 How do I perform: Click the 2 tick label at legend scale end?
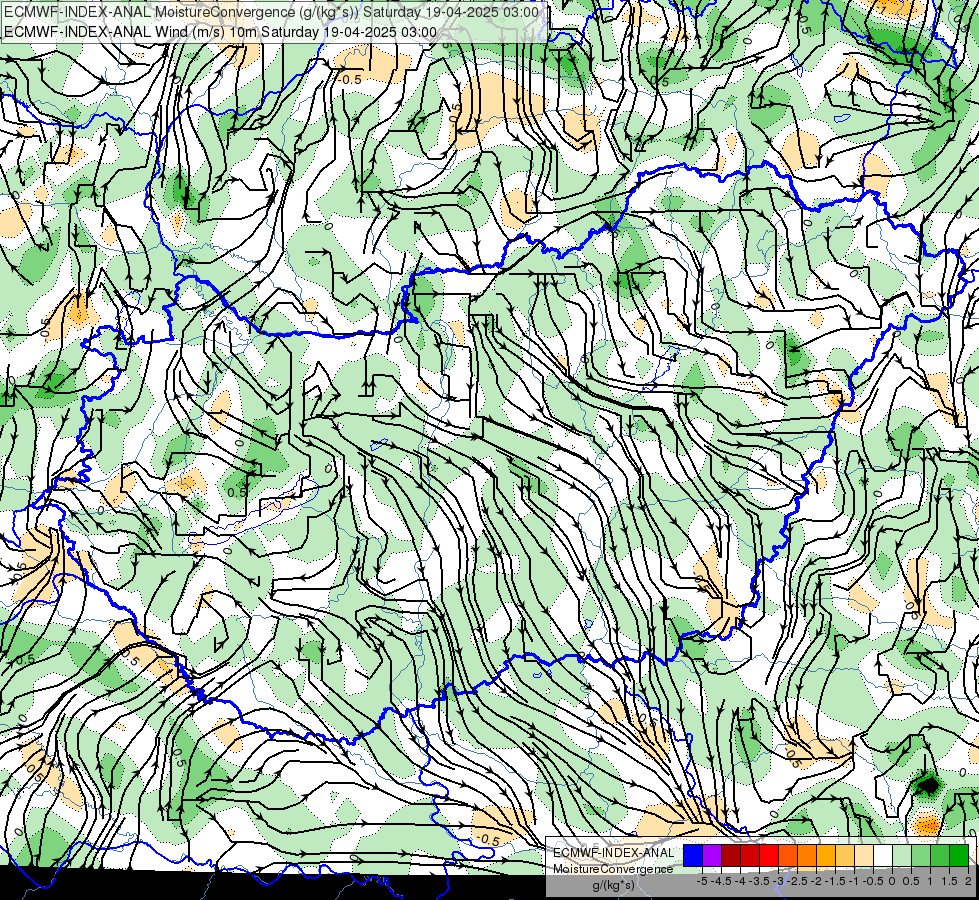(x=968, y=881)
